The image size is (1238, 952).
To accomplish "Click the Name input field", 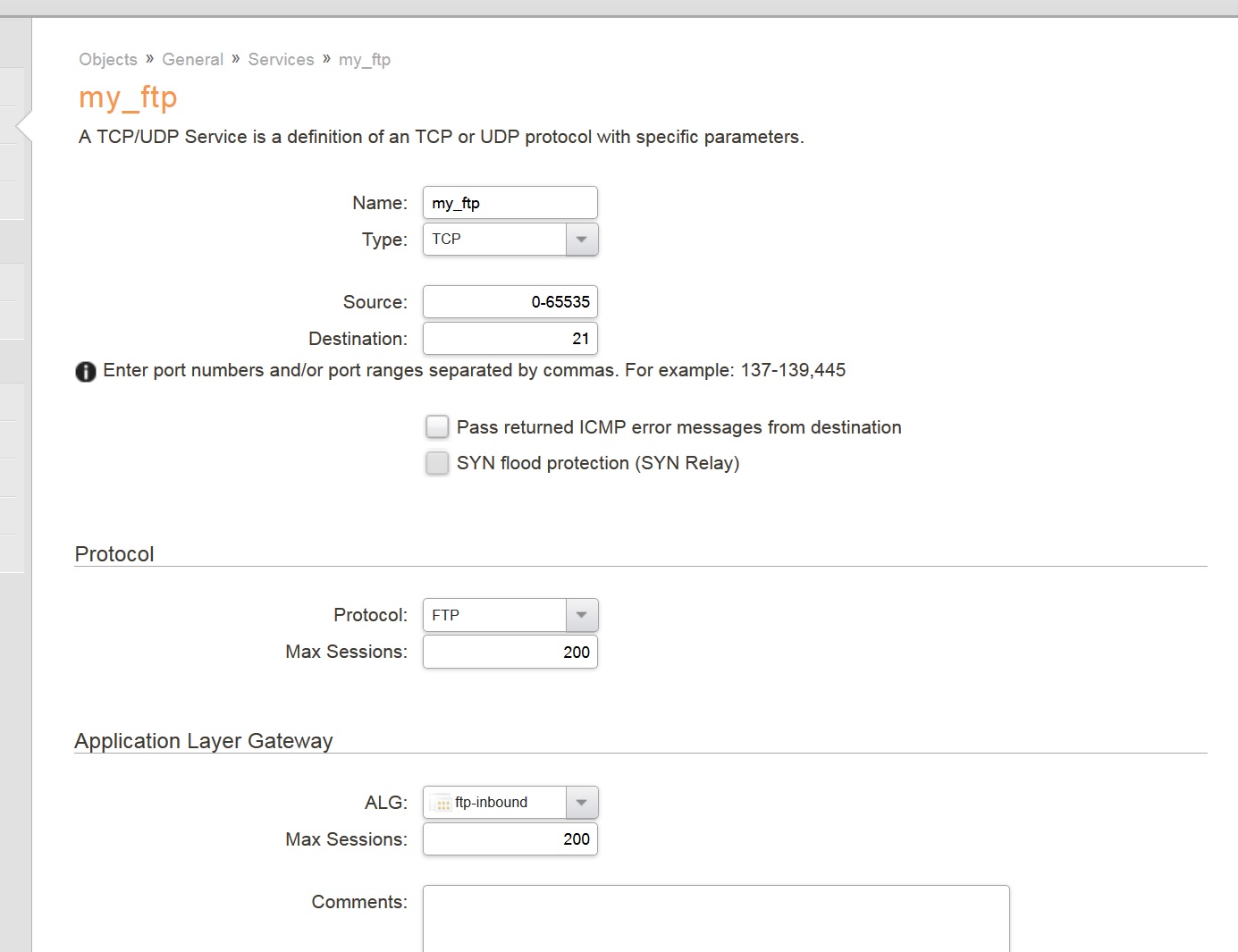I will pyautogui.click(x=510, y=203).
